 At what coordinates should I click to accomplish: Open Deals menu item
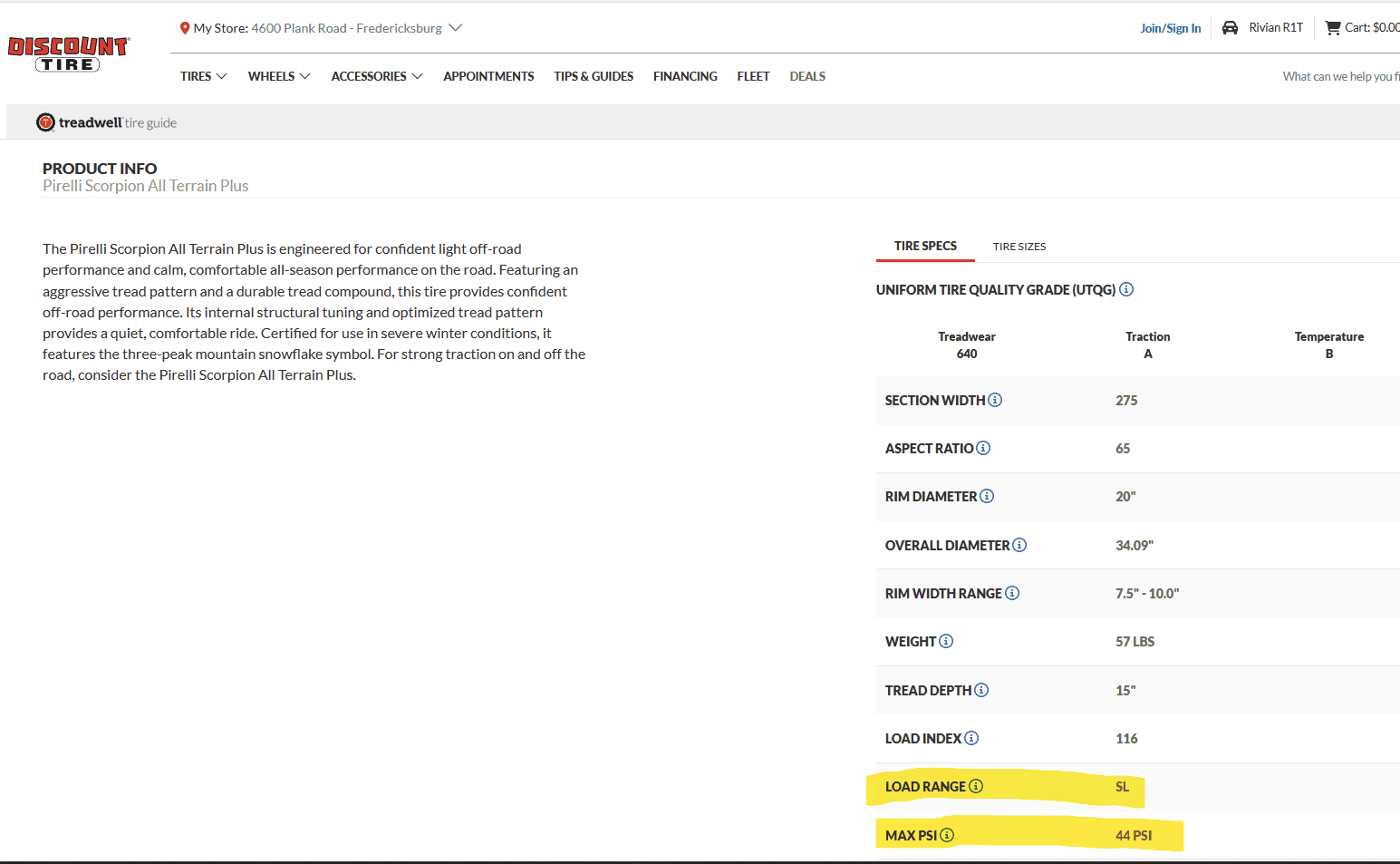[x=807, y=76]
